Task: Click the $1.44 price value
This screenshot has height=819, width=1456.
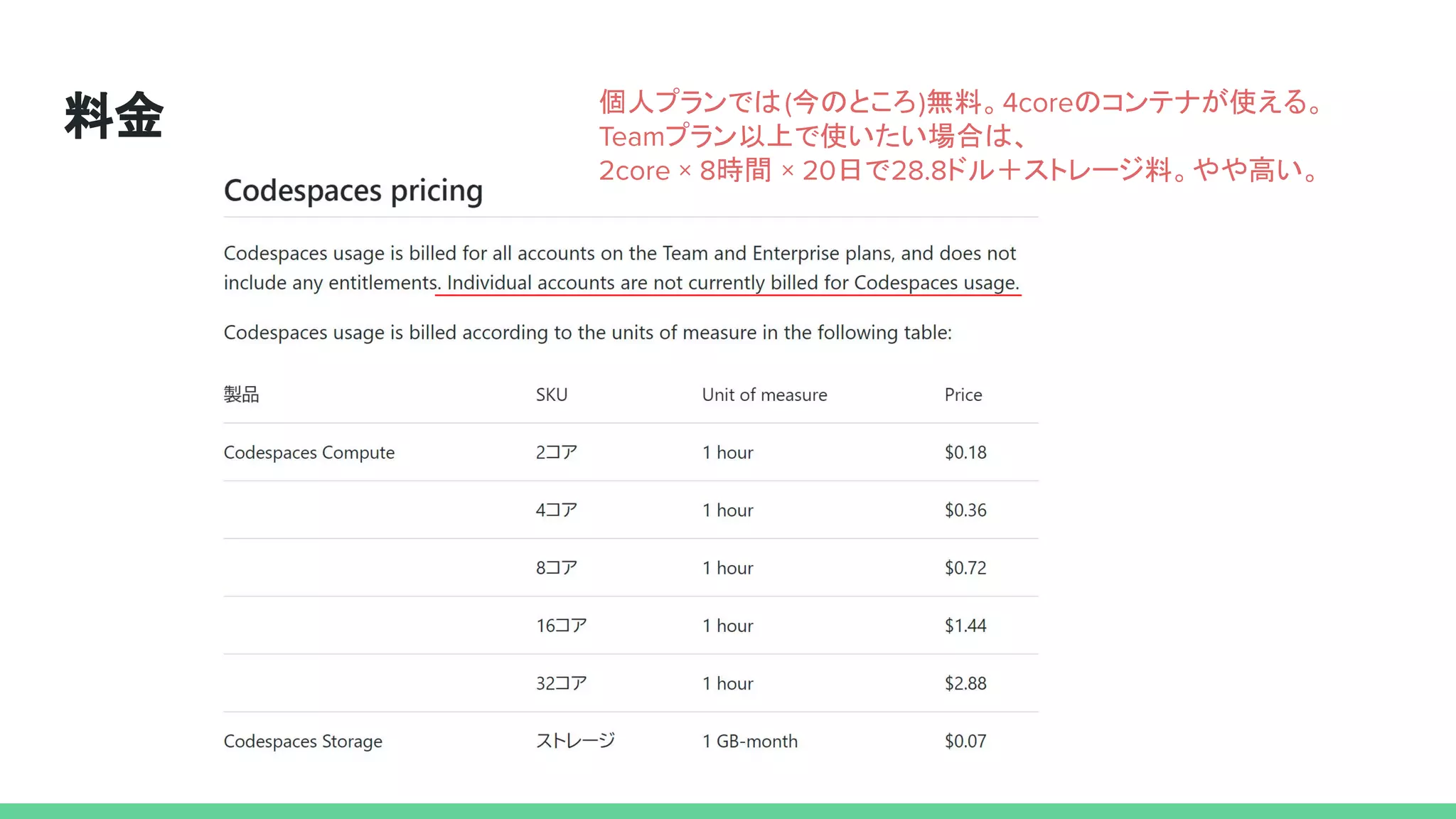Action: 965,626
